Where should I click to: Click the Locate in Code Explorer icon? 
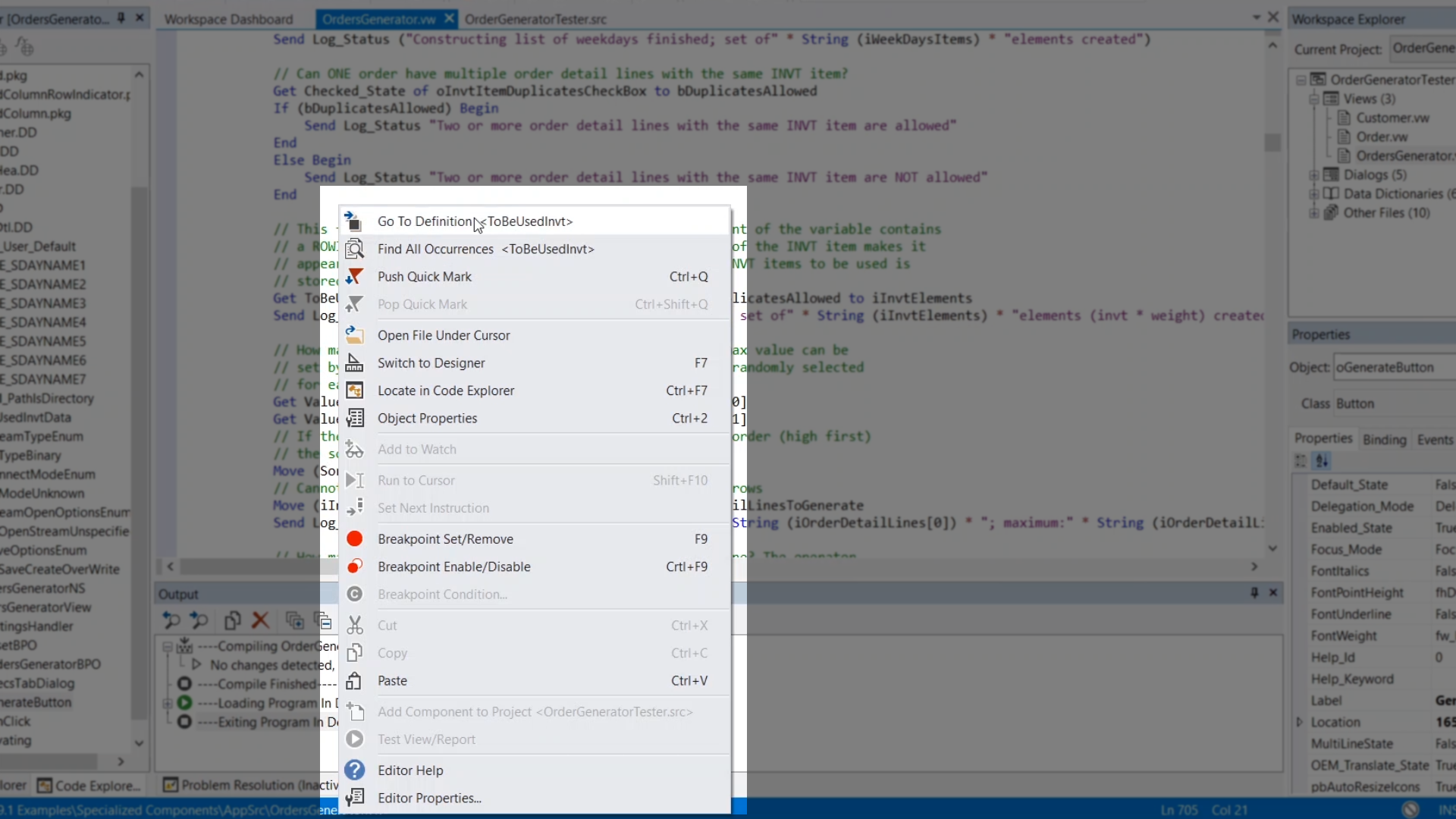pos(353,391)
